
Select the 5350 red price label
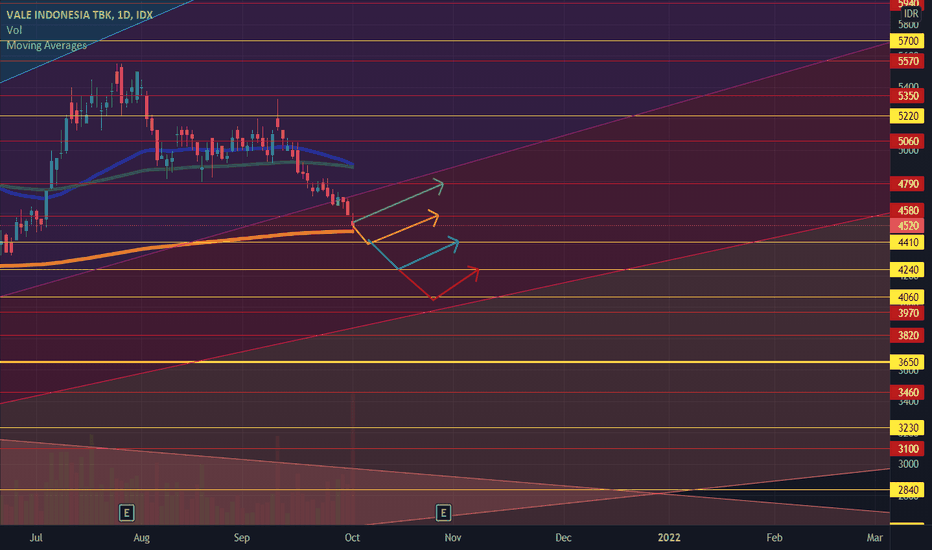point(907,96)
